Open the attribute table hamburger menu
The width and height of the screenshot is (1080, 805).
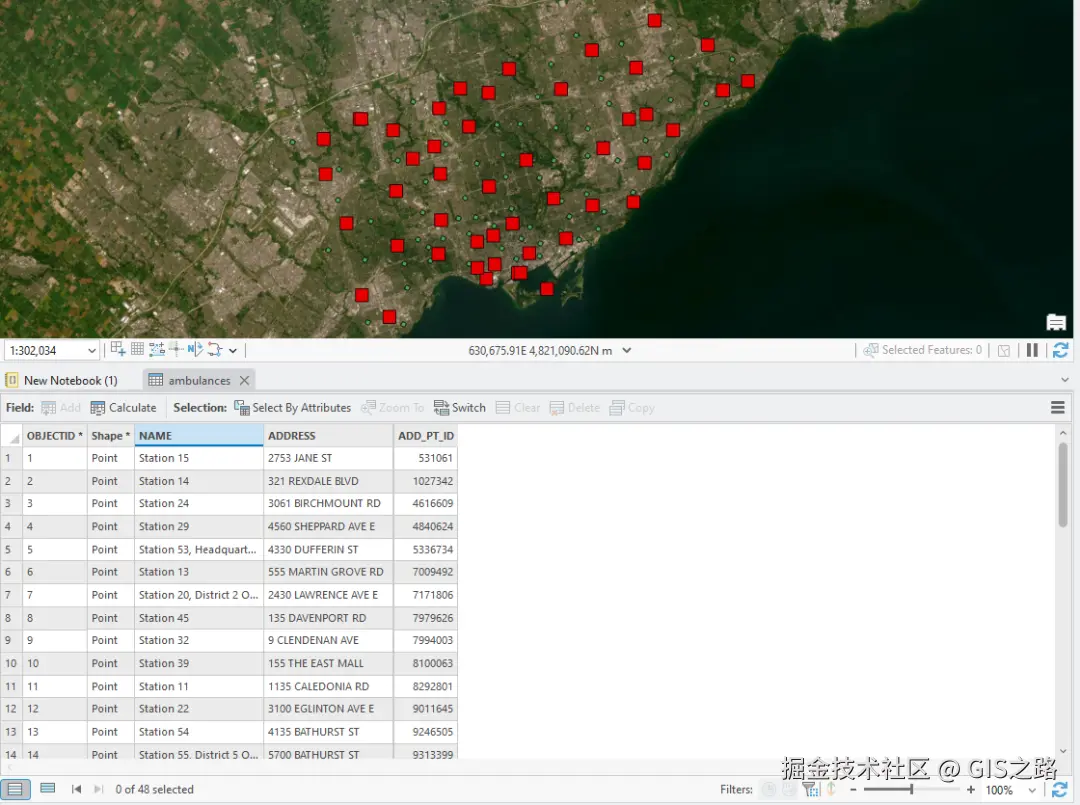coord(1058,408)
